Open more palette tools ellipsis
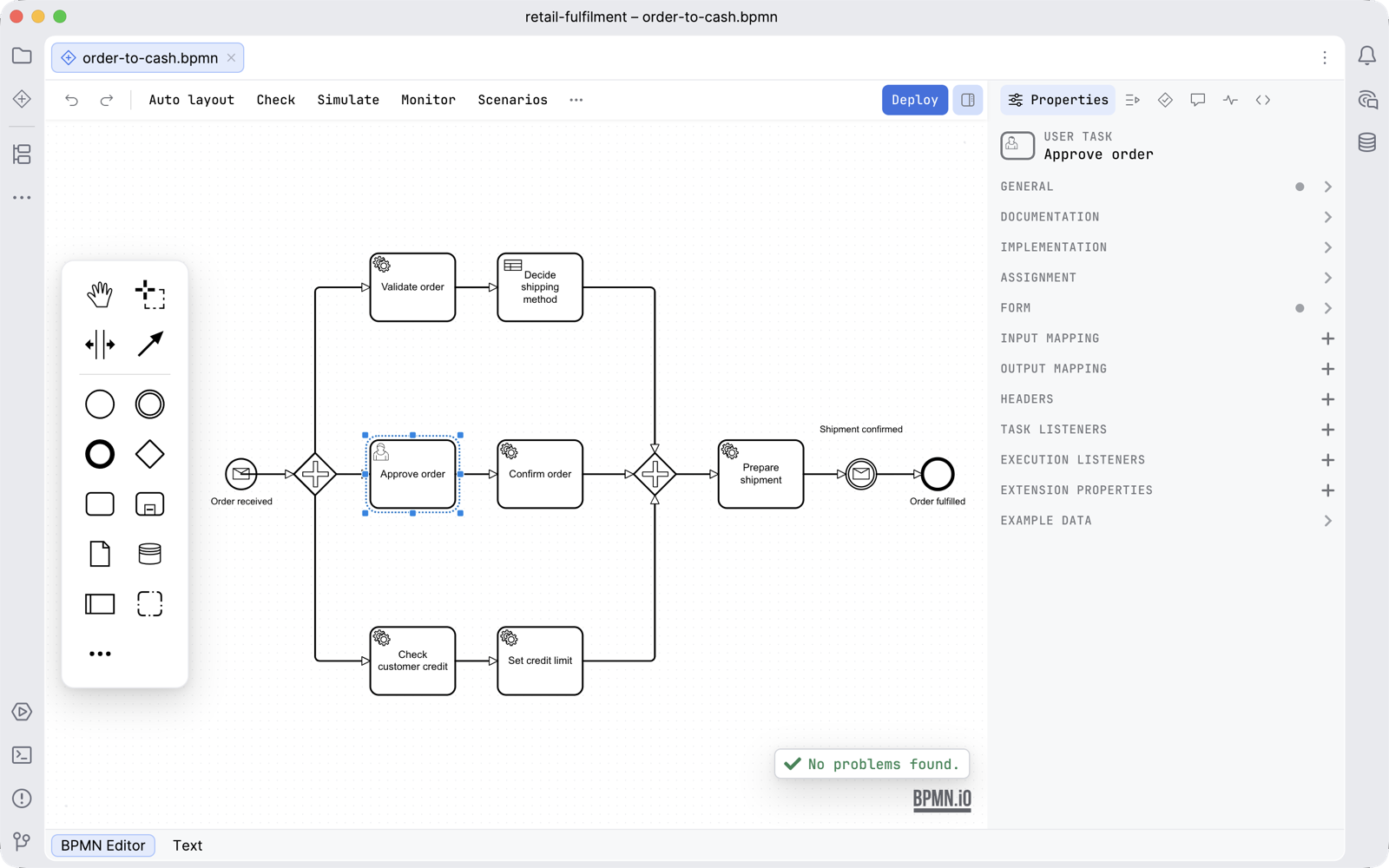This screenshot has width=1389, height=868. 100,654
